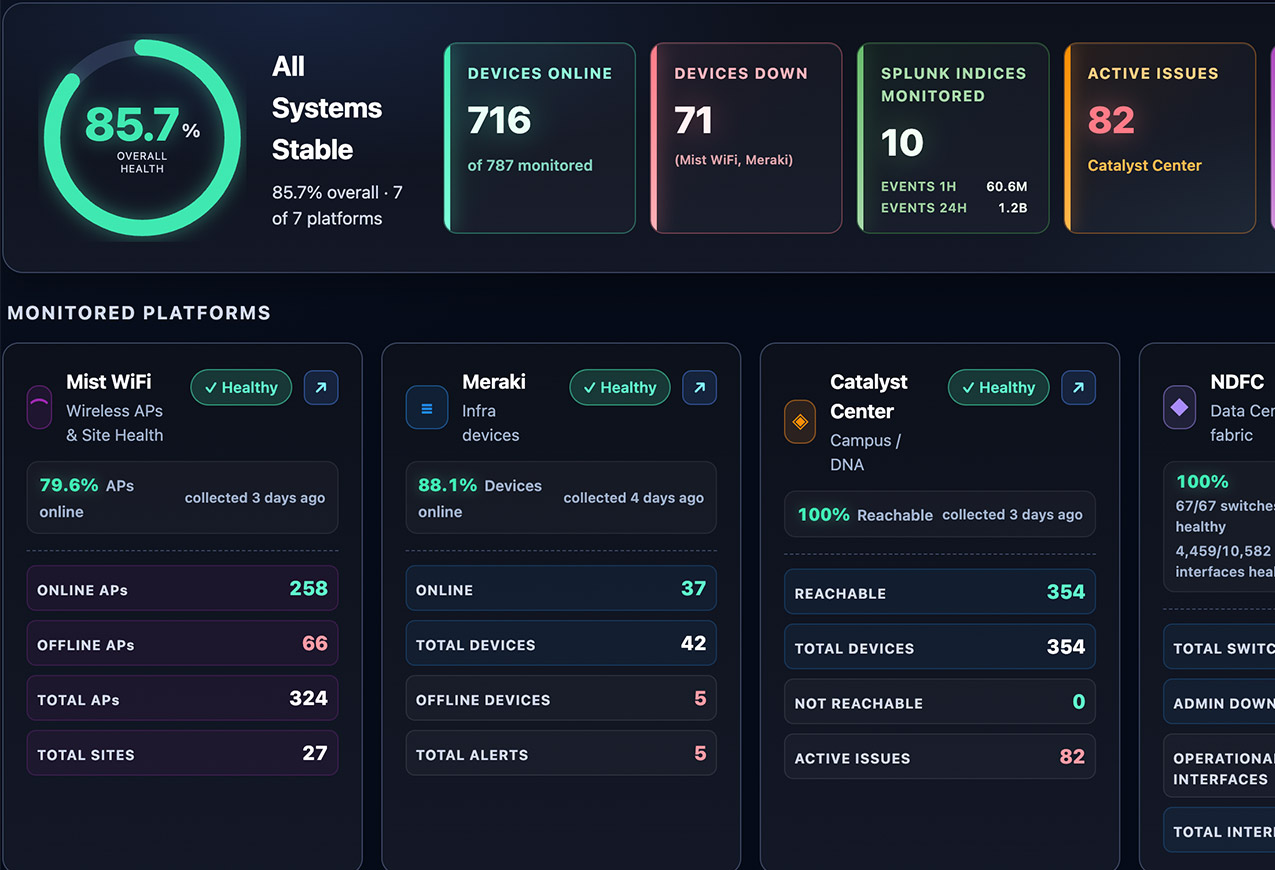This screenshot has width=1275, height=870.
Task: Select the Total Sites row
Action: pyautogui.click(x=182, y=754)
